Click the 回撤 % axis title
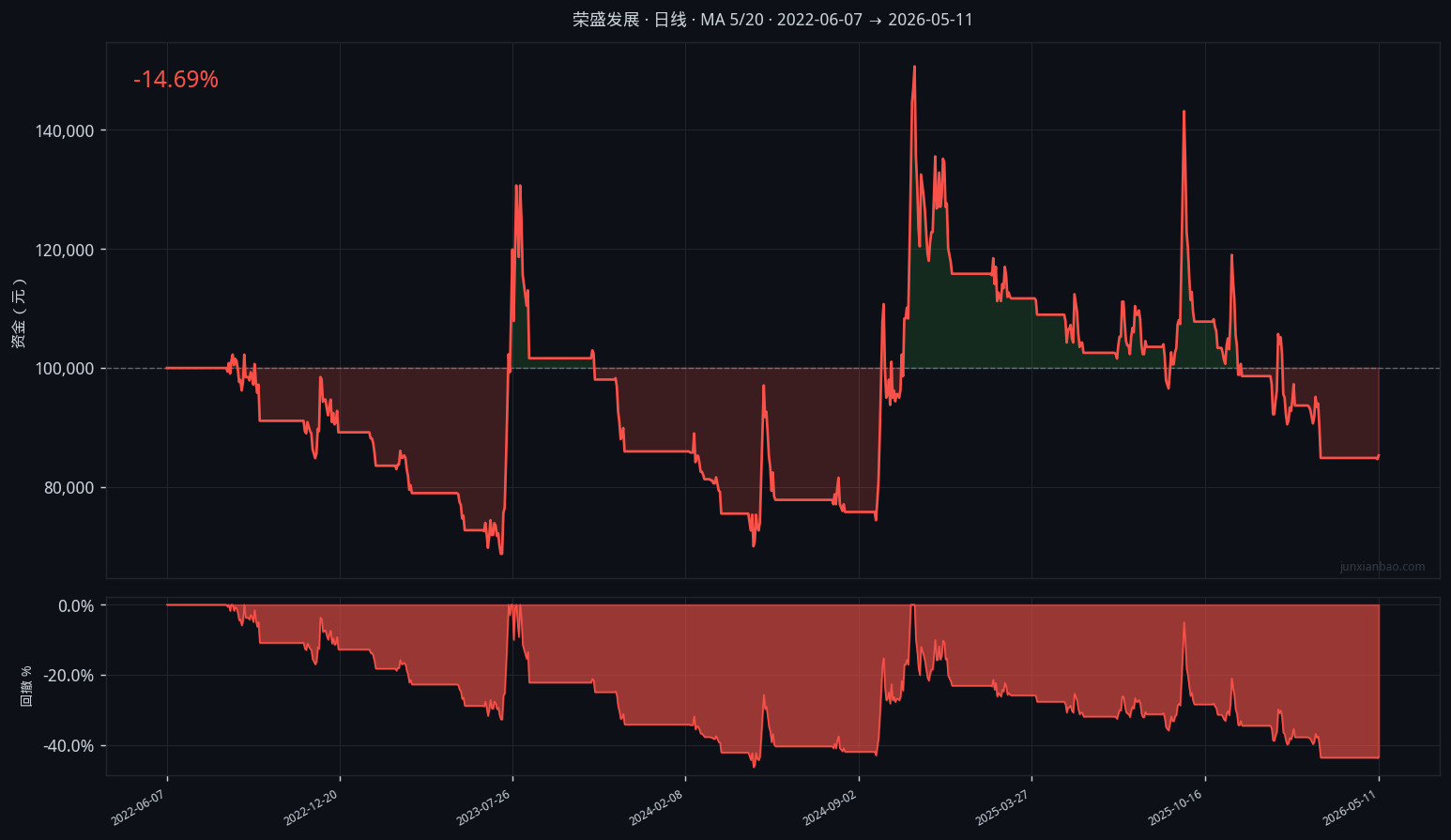The width and height of the screenshot is (1451, 840). pos(26,686)
